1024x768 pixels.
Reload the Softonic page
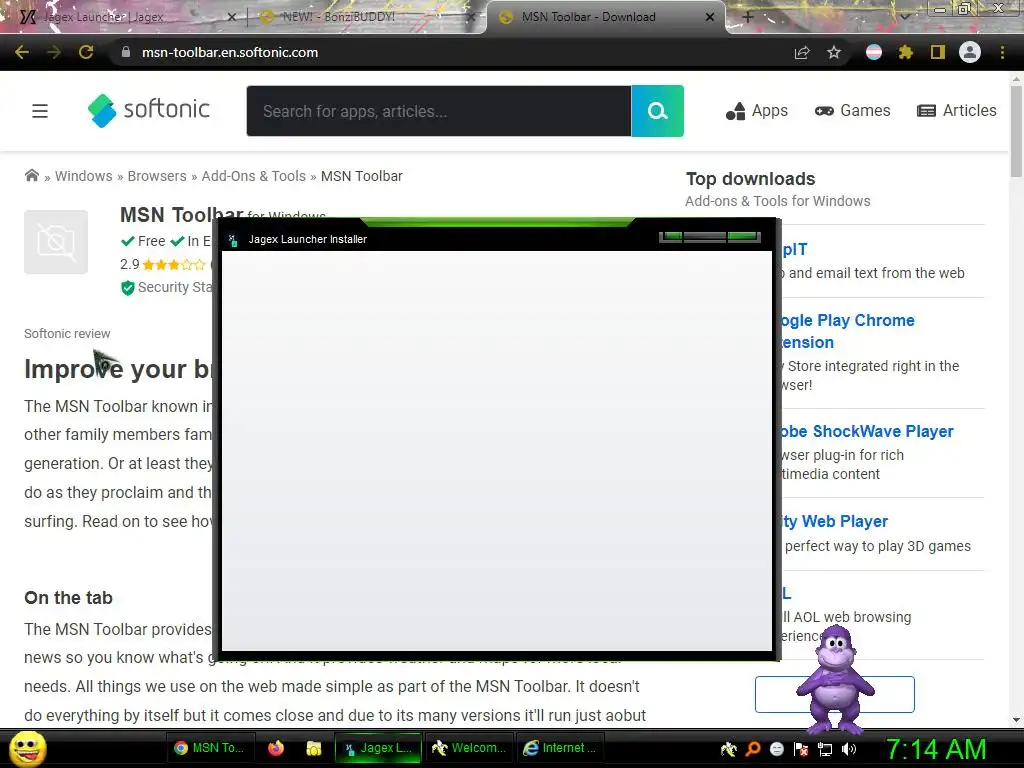tap(86, 52)
